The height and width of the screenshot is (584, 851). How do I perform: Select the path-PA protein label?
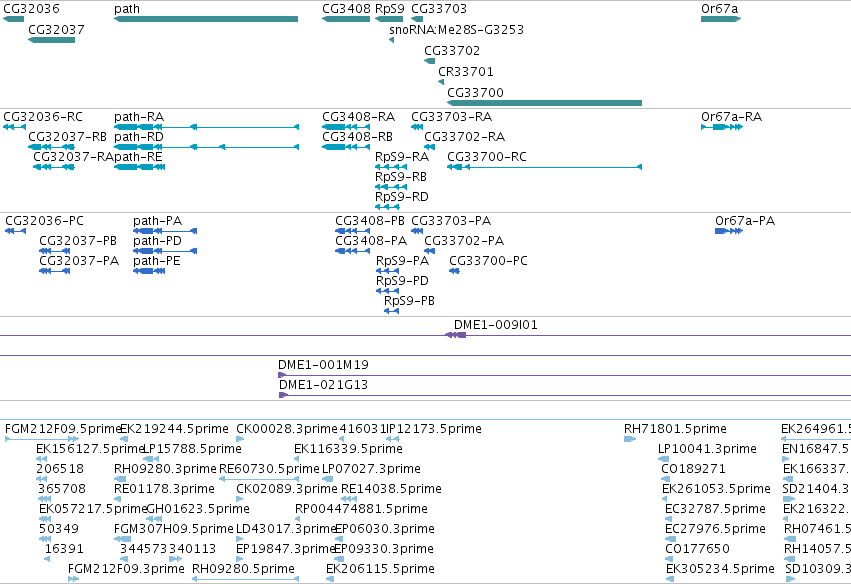point(157,221)
